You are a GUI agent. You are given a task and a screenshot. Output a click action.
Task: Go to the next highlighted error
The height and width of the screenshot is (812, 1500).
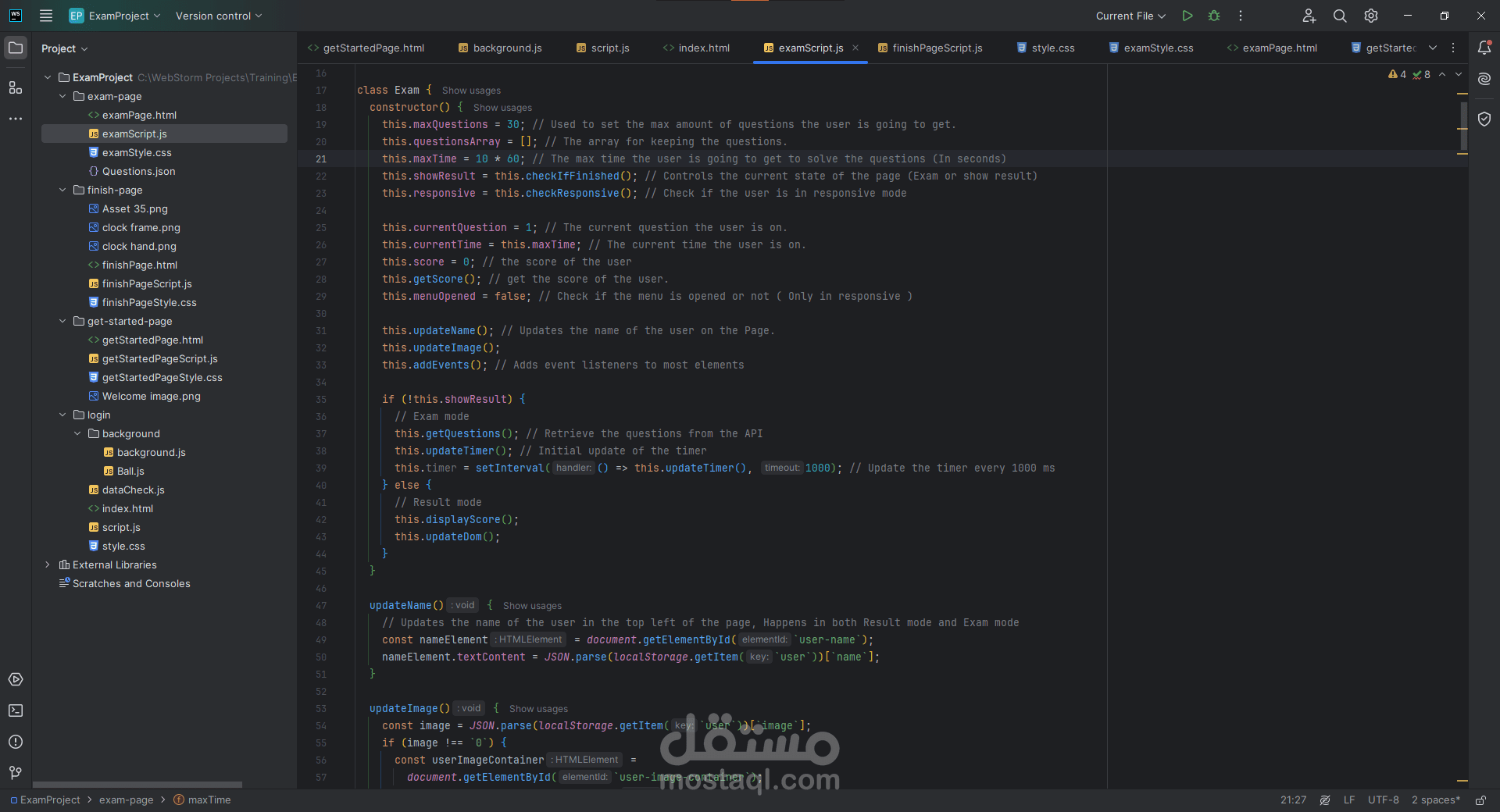[x=1459, y=74]
